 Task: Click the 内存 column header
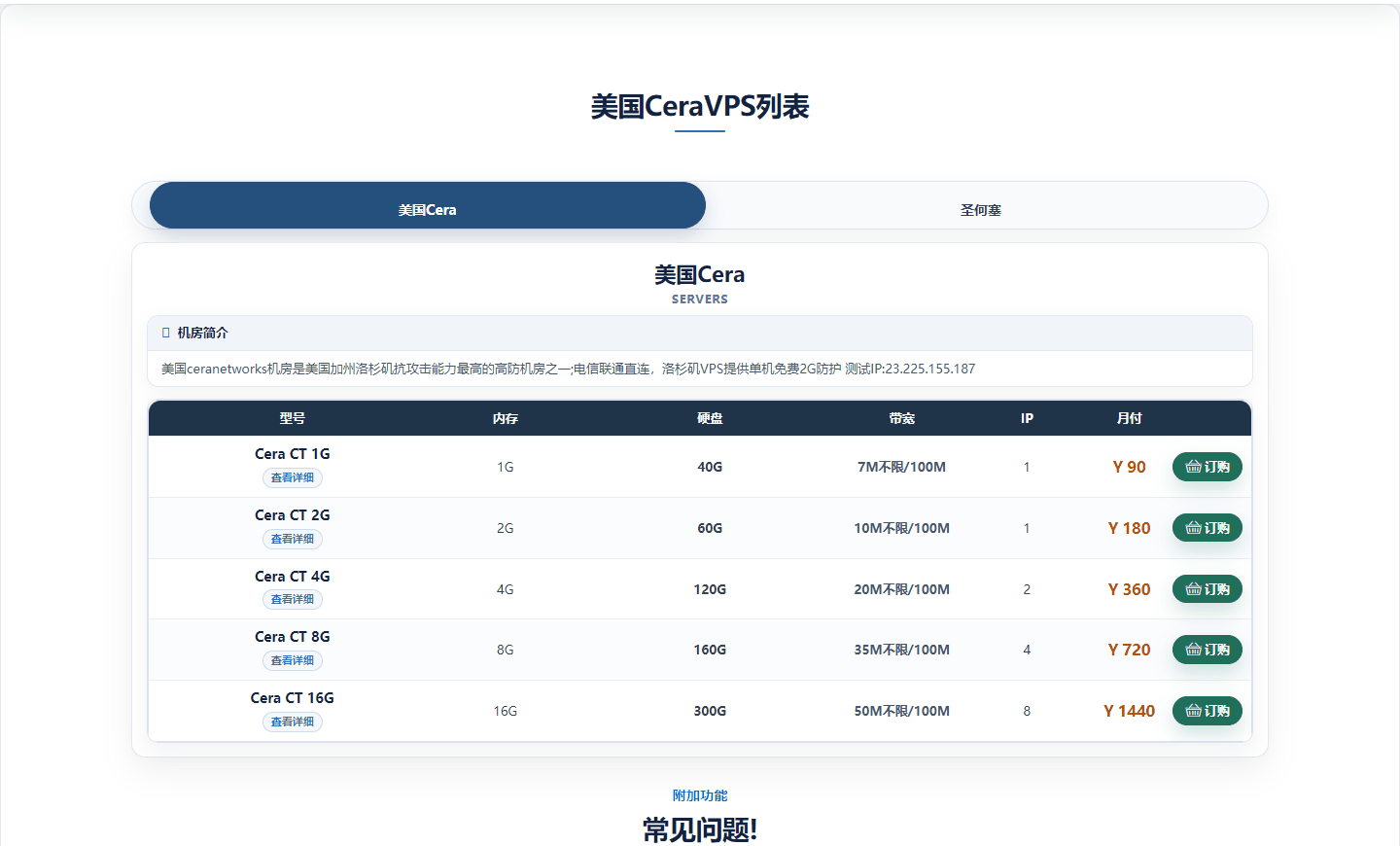(506, 418)
